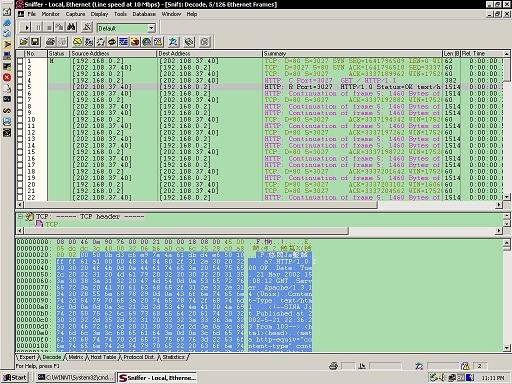Click the Address Book toolbar icon
This screenshot has width=512, height=384.
click(189, 42)
